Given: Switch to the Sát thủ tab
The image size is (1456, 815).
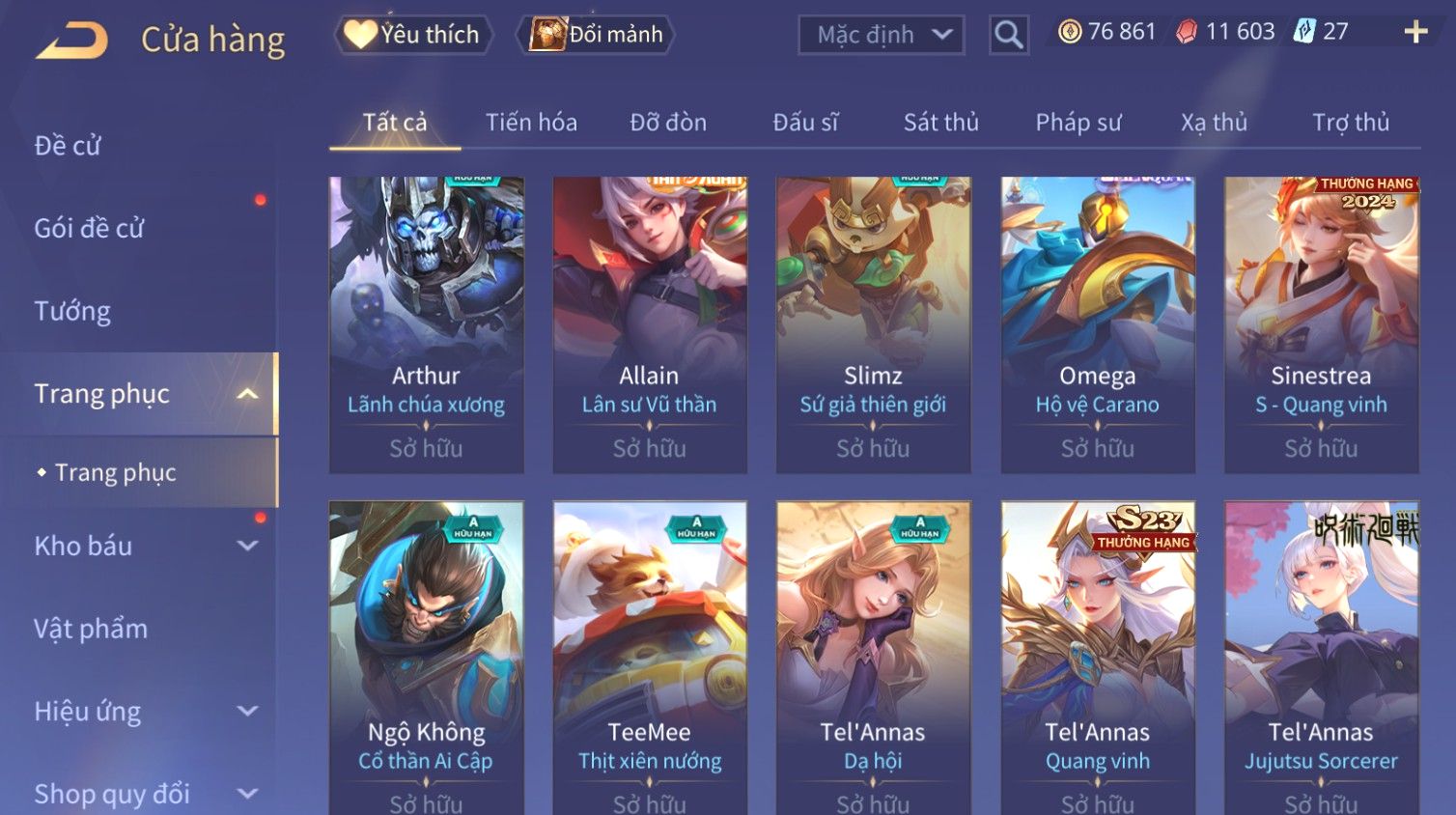Looking at the screenshot, I should coord(941,123).
